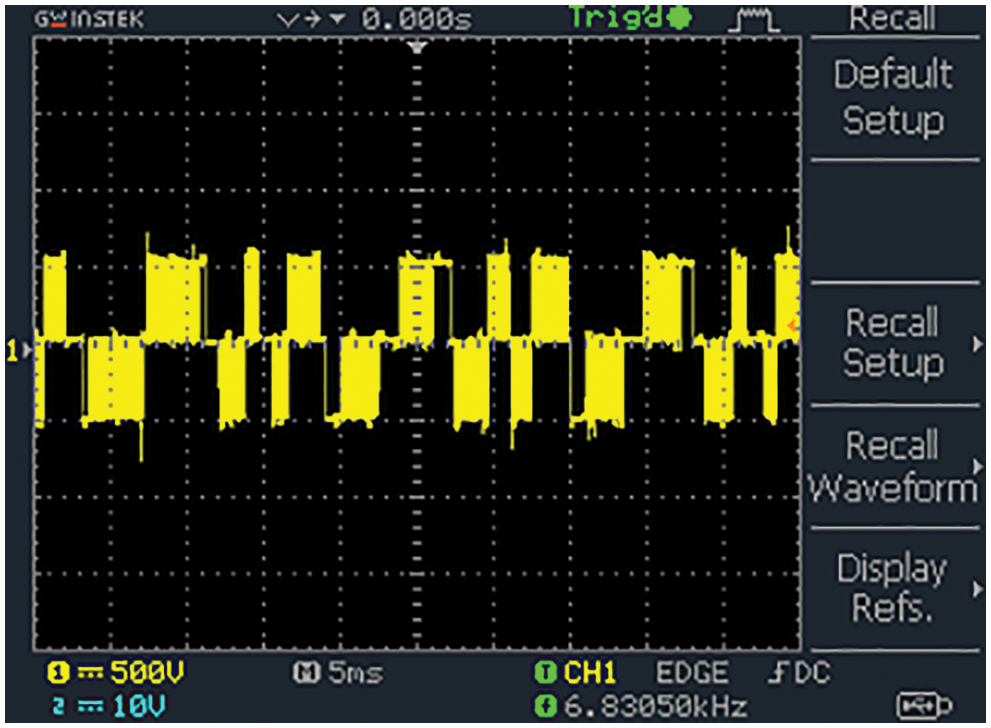The height and width of the screenshot is (728, 991).
Task: Click the green frequency counter icon
Action: tap(546, 707)
